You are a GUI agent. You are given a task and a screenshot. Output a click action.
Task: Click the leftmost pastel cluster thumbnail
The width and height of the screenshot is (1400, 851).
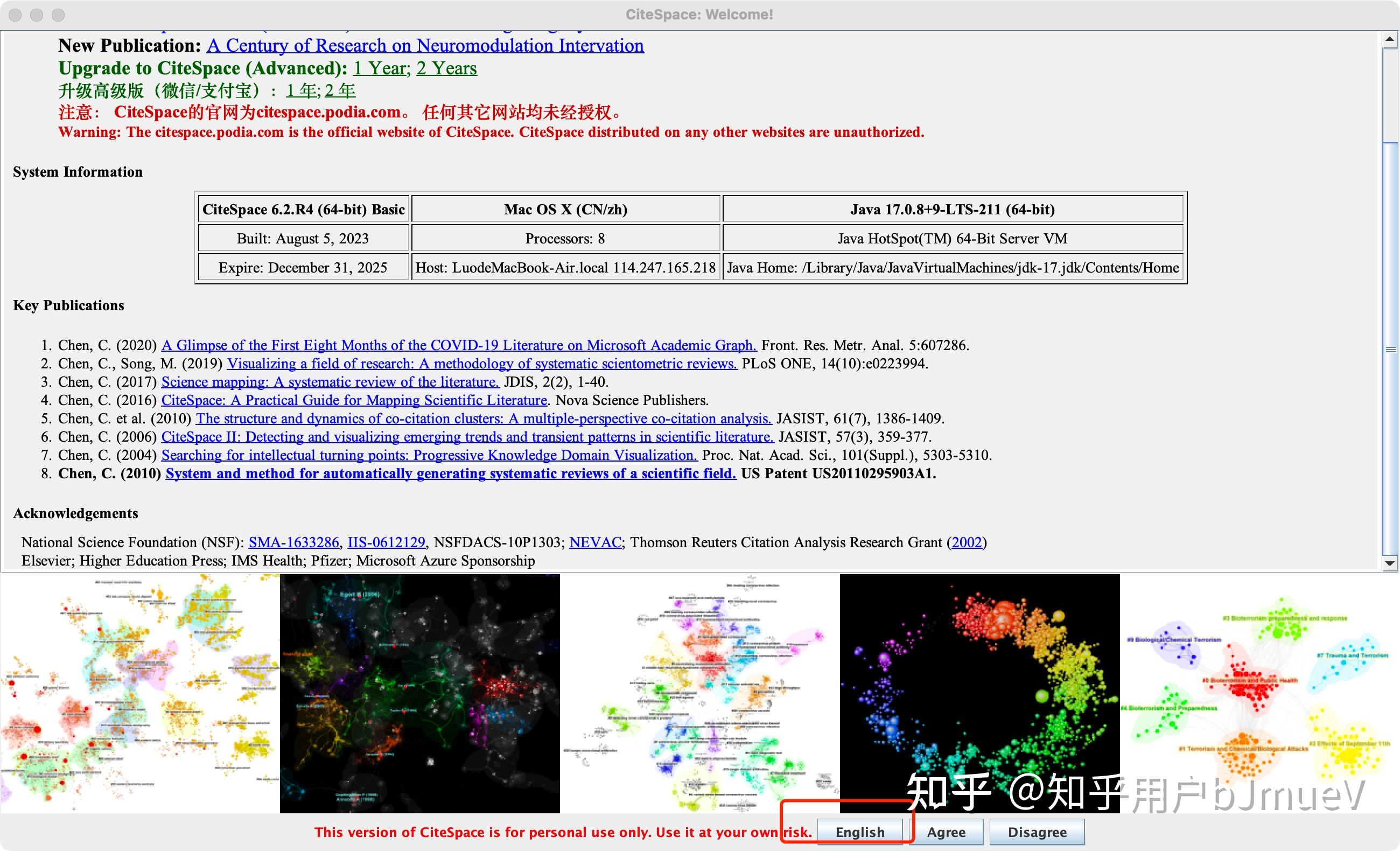[x=139, y=693]
